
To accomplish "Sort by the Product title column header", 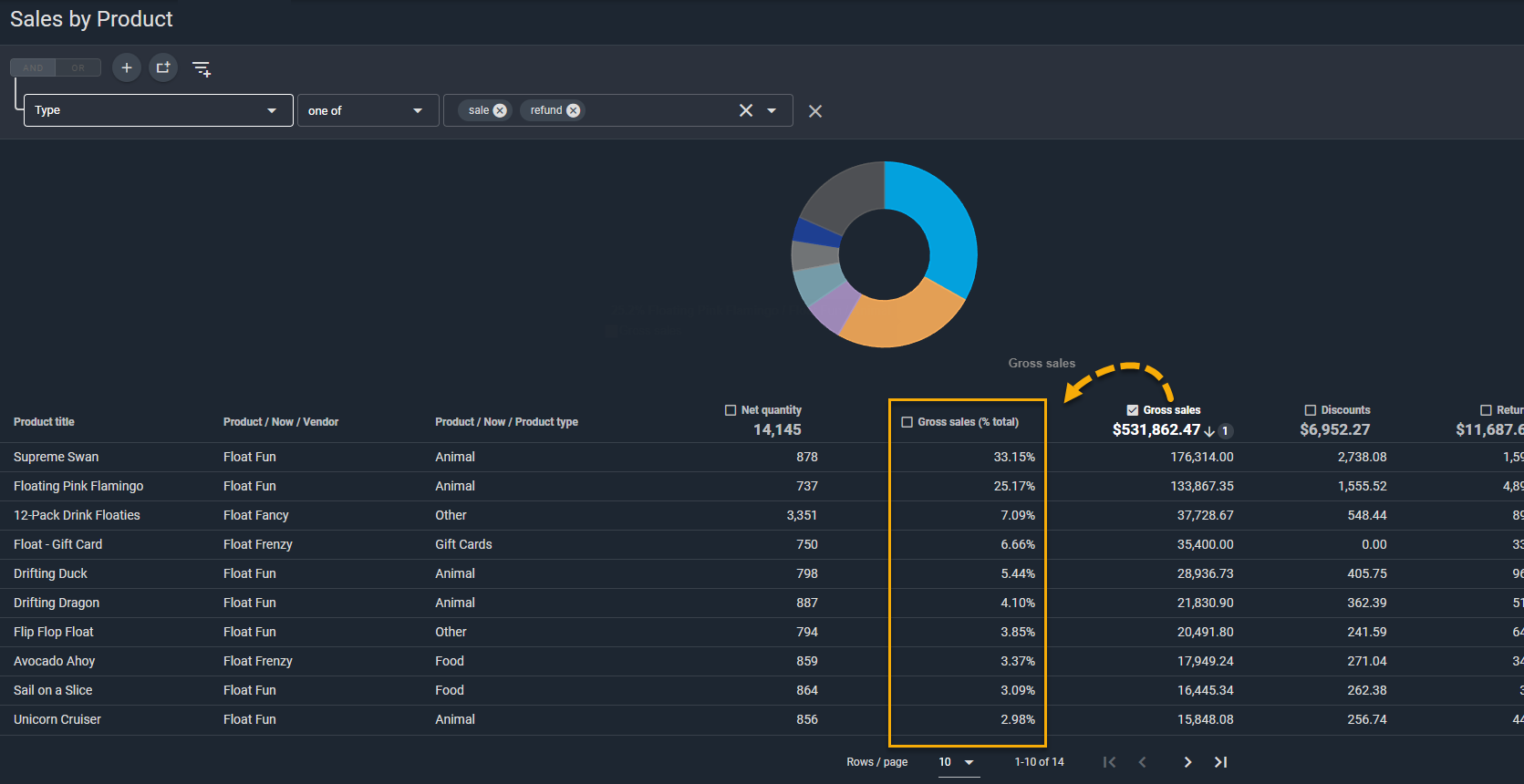I will point(44,422).
